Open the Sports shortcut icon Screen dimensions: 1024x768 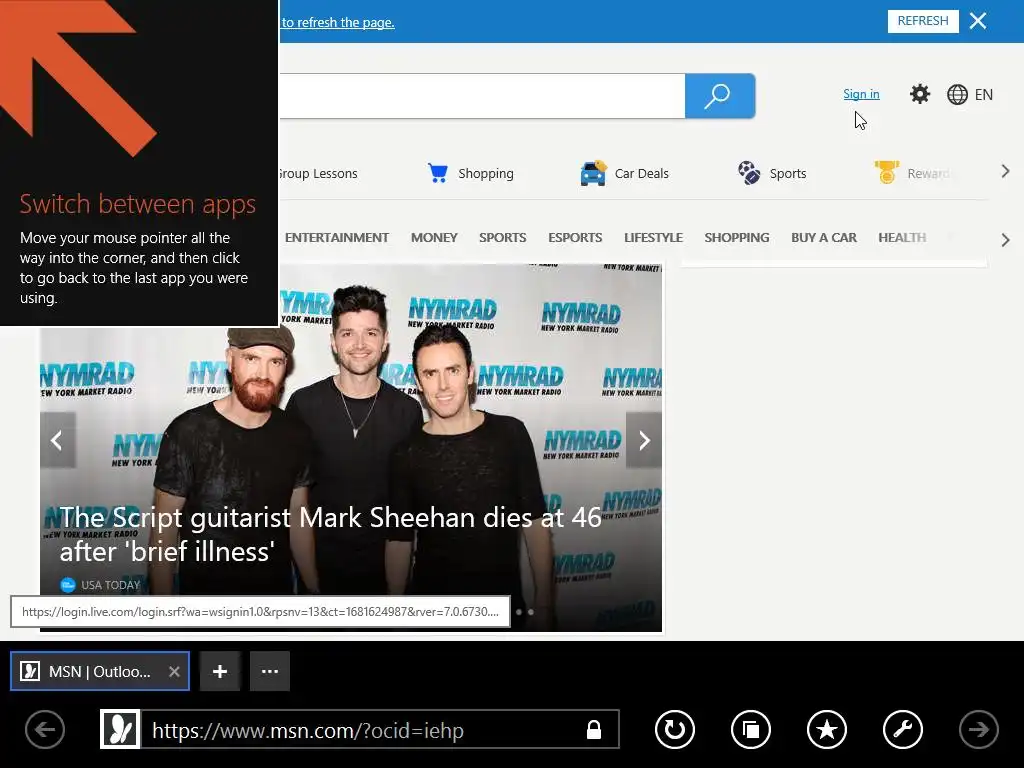point(749,173)
